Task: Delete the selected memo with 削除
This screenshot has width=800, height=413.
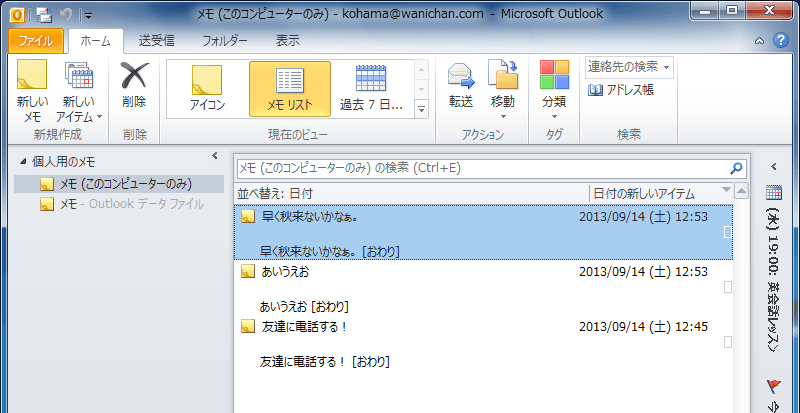Action: point(134,85)
